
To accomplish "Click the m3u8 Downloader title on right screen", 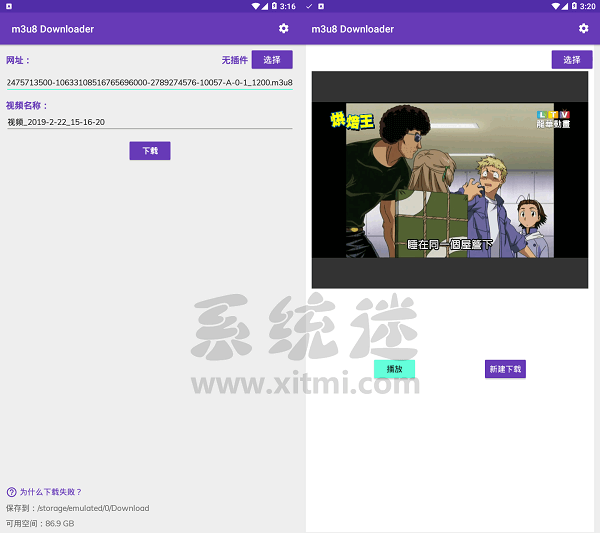I will [353, 29].
